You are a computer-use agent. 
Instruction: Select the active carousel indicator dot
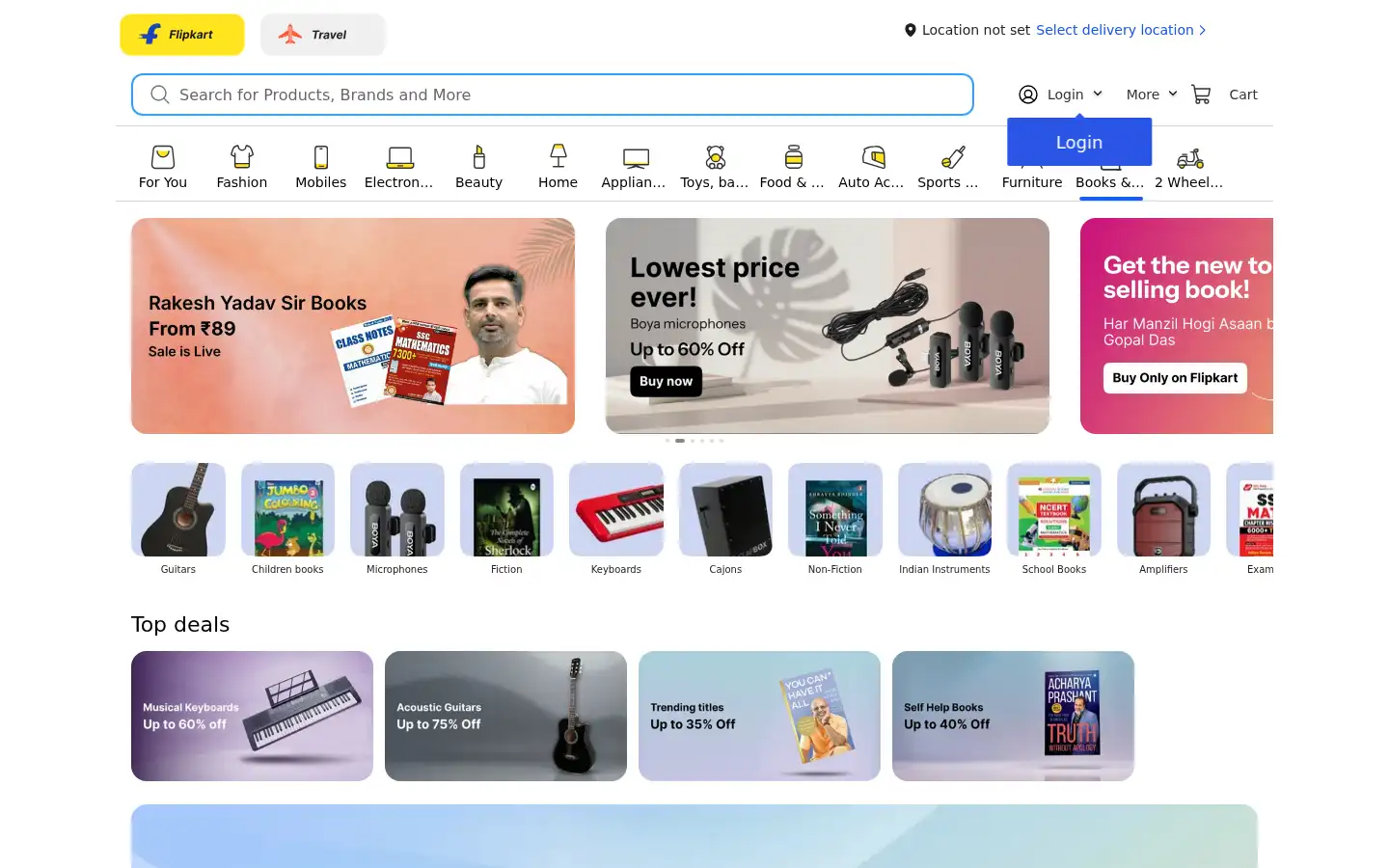[680, 441]
